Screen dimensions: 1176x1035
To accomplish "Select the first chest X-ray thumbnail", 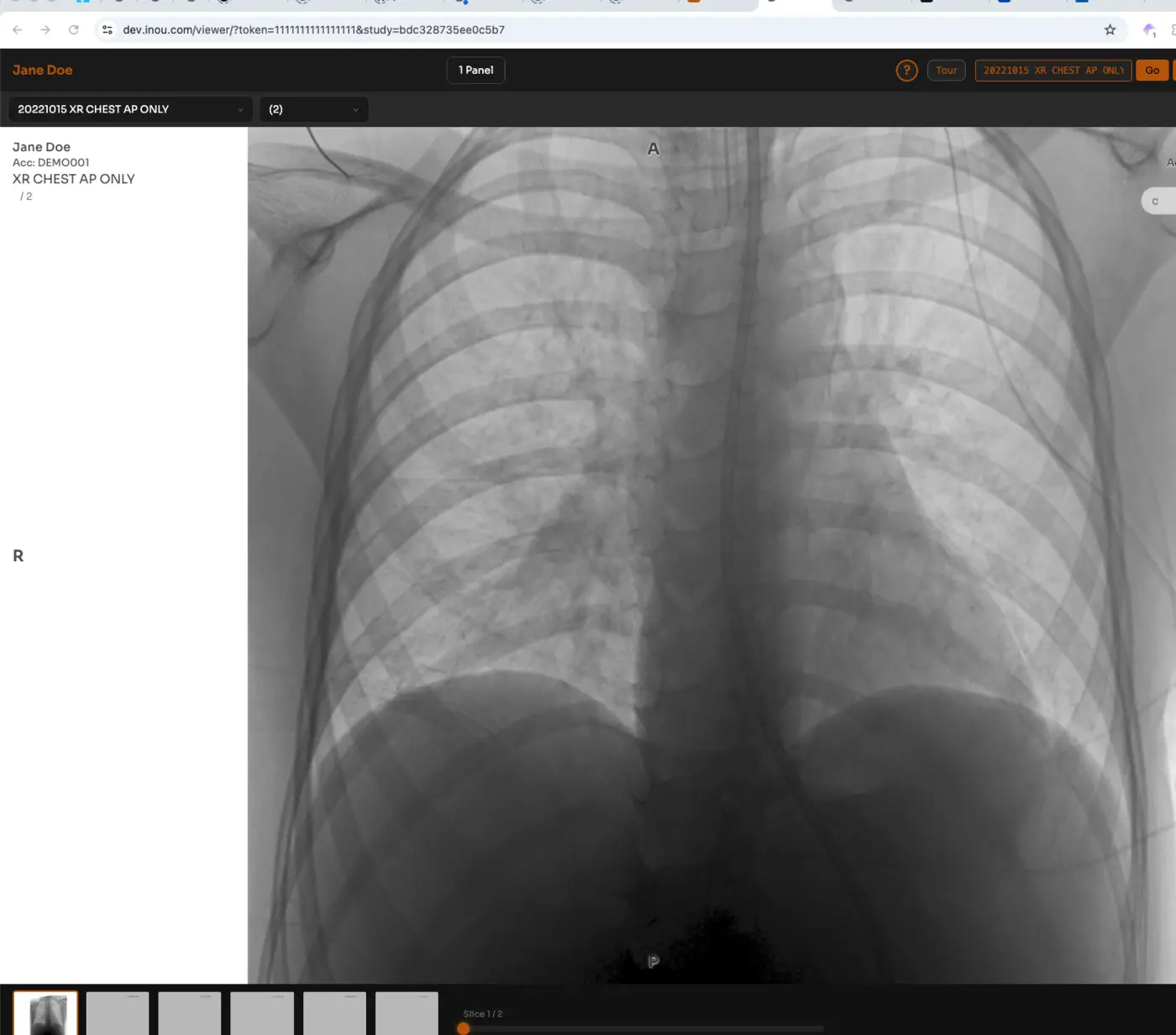I will 45,1013.
